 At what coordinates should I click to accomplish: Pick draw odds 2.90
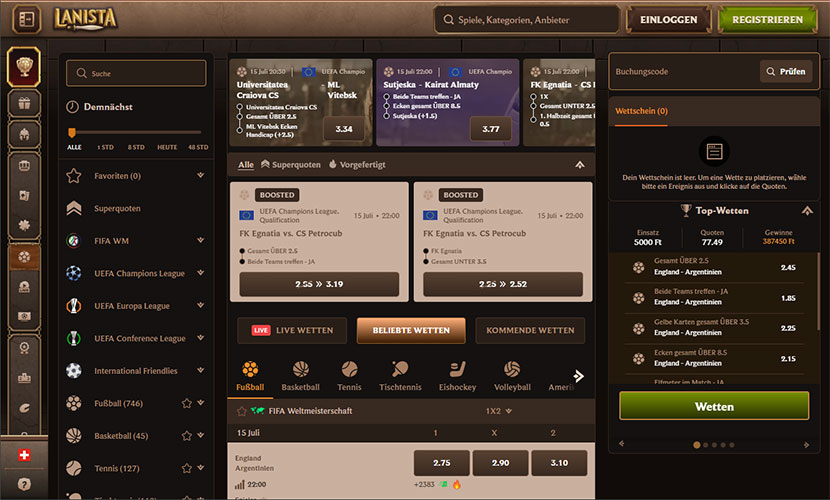pyautogui.click(x=500, y=463)
